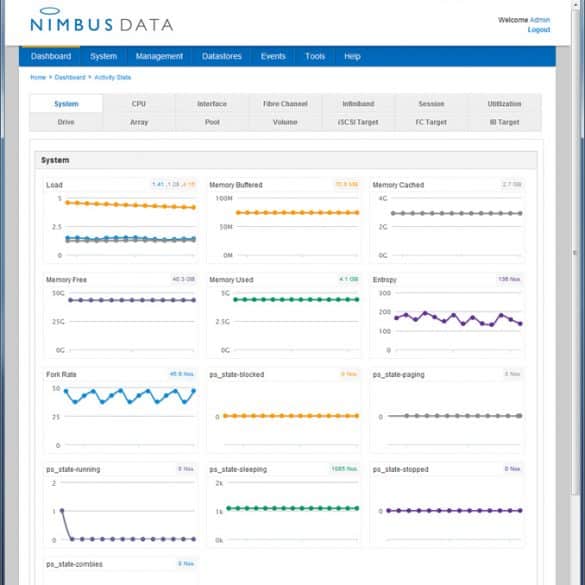Screen dimensions: 585x585
Task: Click the ps_state-zombies title
Action: tap(74, 564)
